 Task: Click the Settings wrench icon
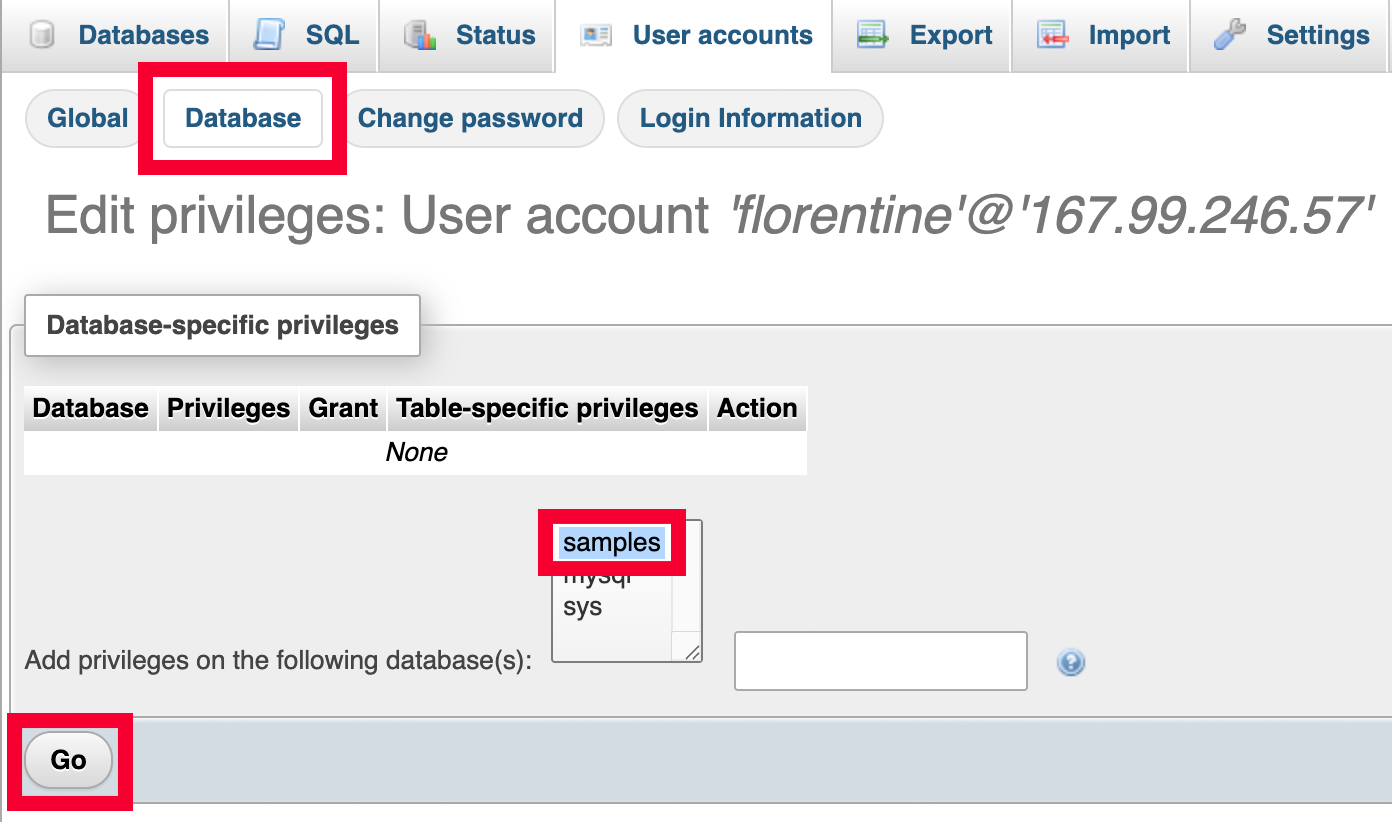tap(1230, 36)
